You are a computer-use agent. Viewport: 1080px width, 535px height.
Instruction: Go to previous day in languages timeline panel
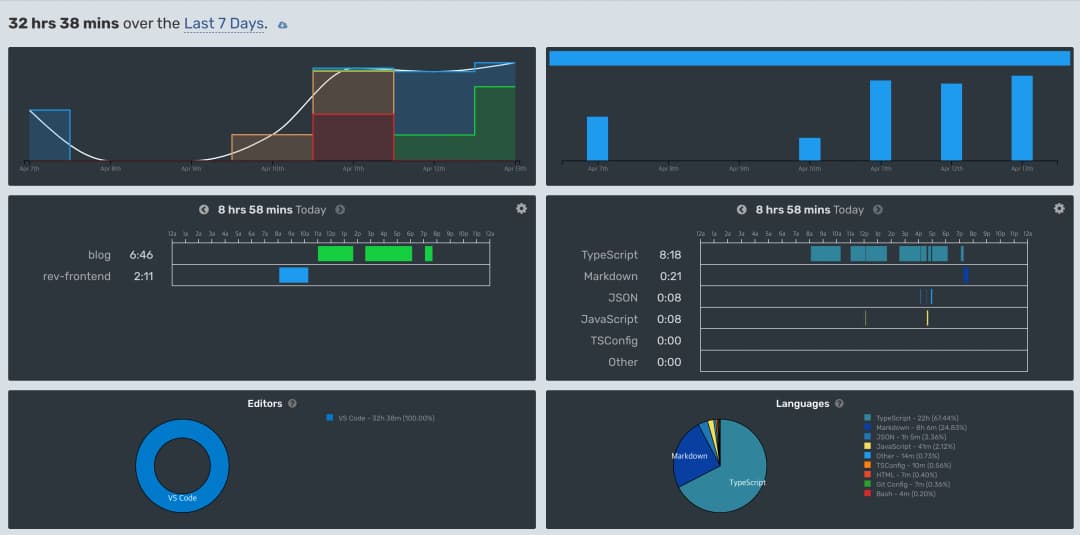click(x=741, y=209)
